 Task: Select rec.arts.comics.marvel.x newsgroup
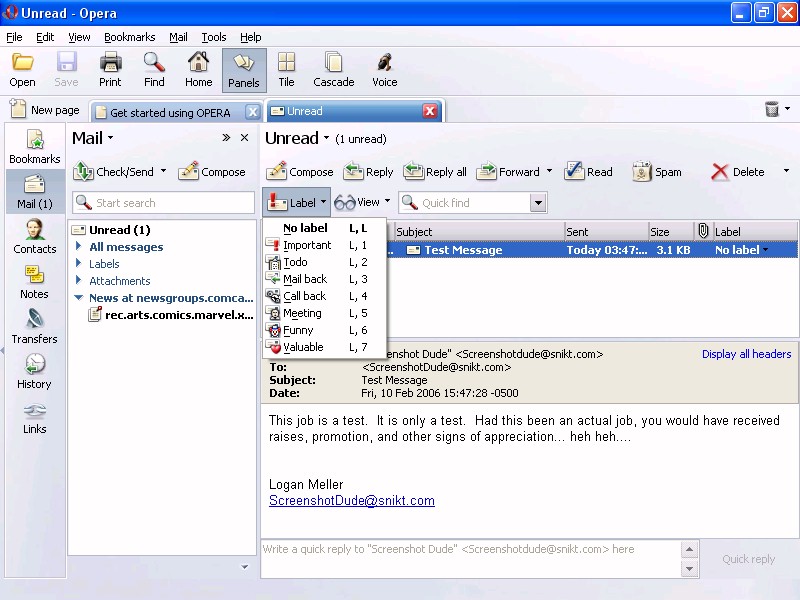171,315
